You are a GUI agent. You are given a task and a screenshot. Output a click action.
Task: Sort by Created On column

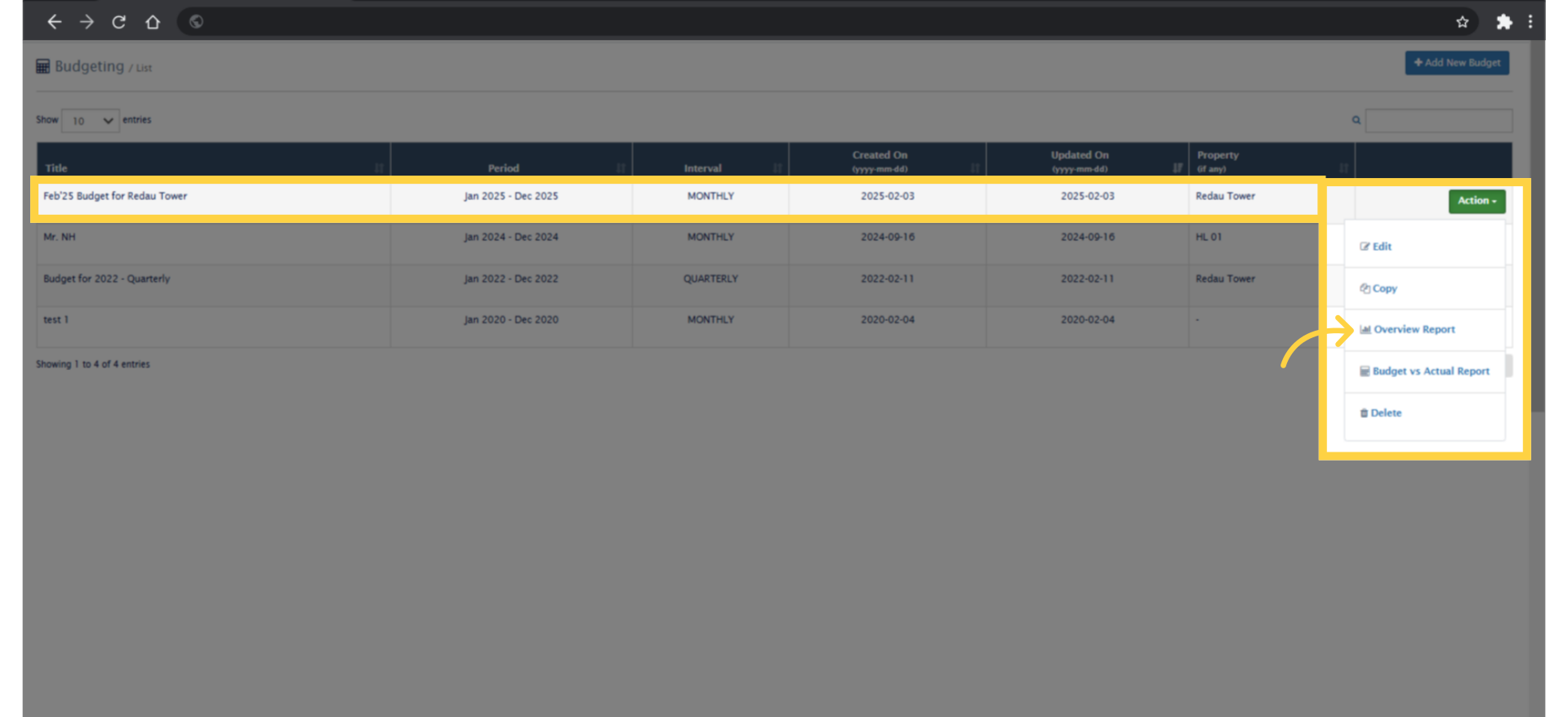[888, 161]
